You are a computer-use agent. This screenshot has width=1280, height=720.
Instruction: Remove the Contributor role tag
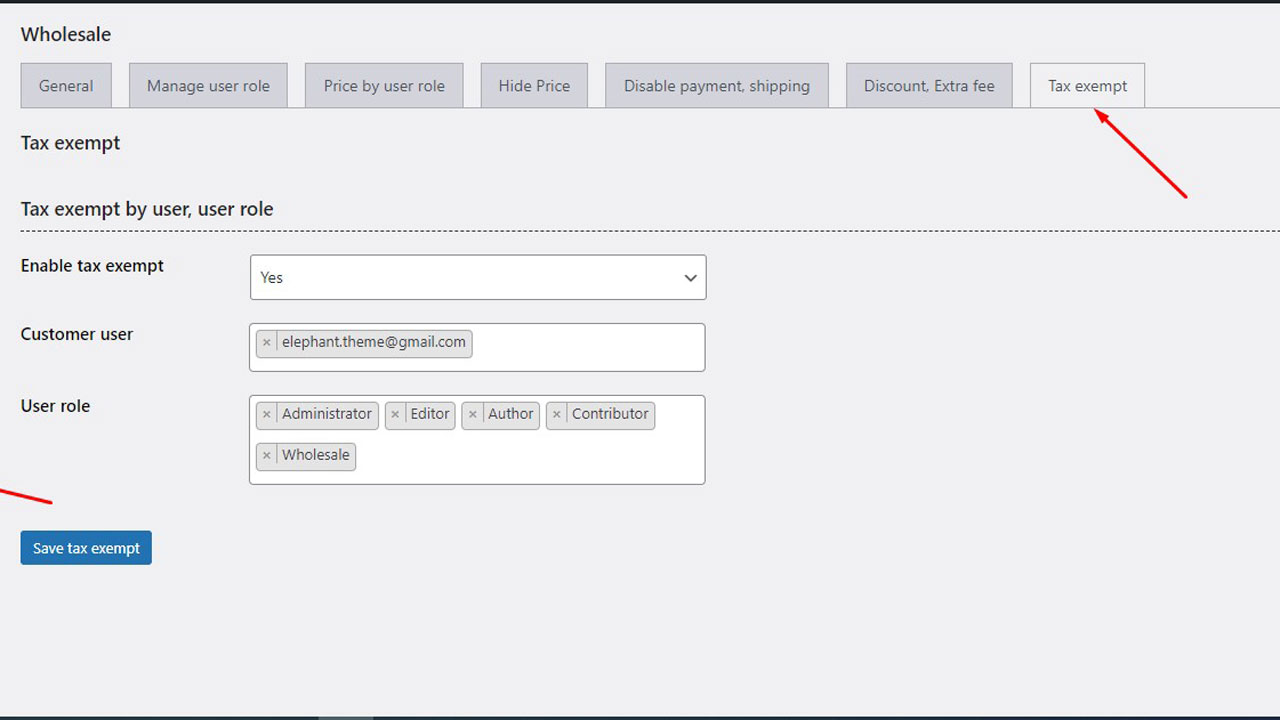[557, 414]
